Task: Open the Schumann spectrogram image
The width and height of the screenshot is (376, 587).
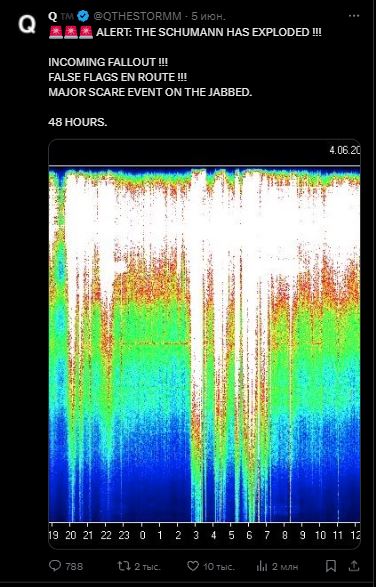Action: click(x=204, y=344)
